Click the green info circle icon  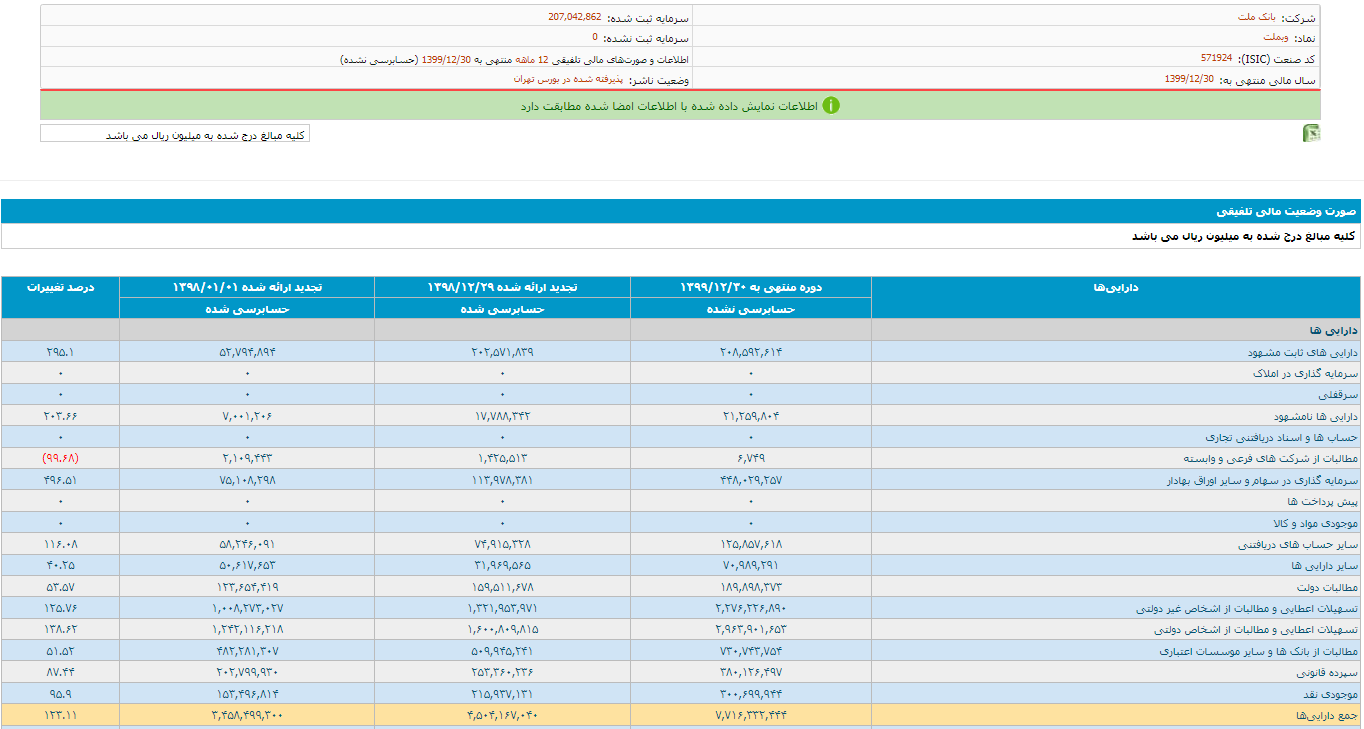[x=831, y=106]
